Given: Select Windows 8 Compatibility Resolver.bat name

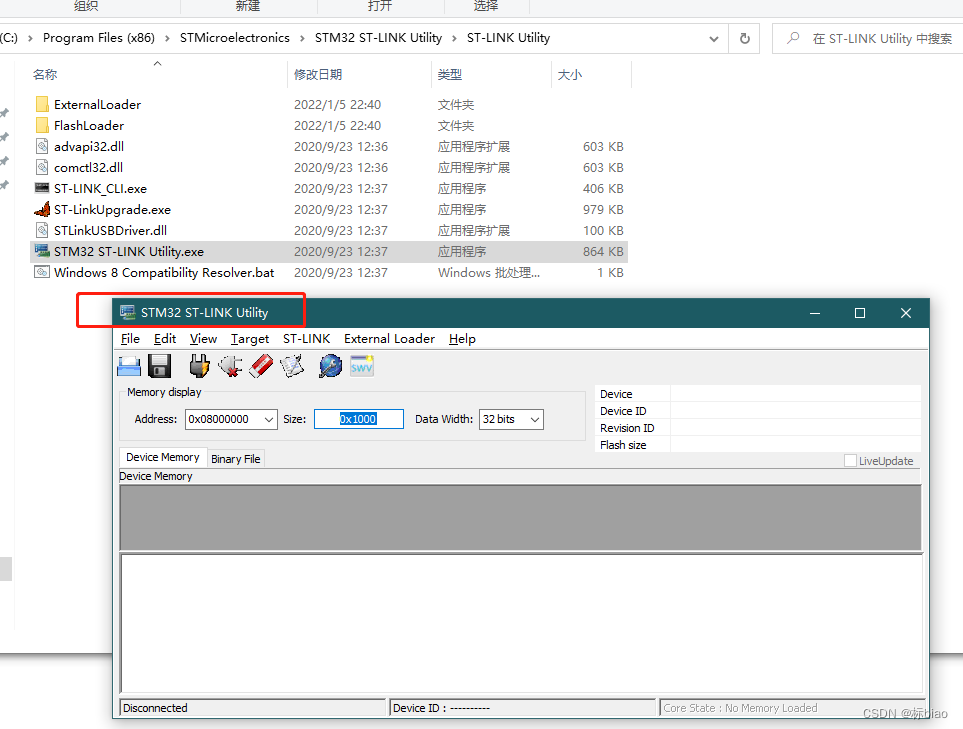Looking at the screenshot, I should click(164, 272).
